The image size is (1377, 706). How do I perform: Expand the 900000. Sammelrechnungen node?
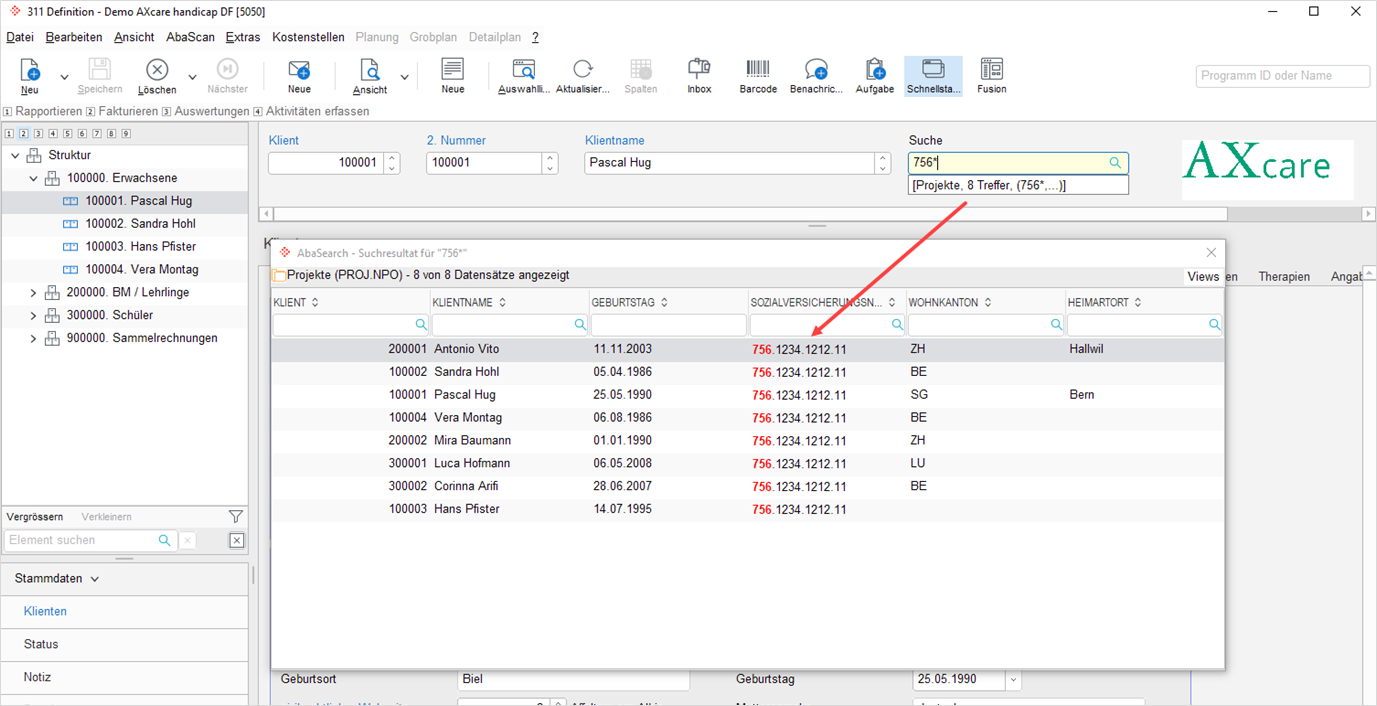point(33,339)
